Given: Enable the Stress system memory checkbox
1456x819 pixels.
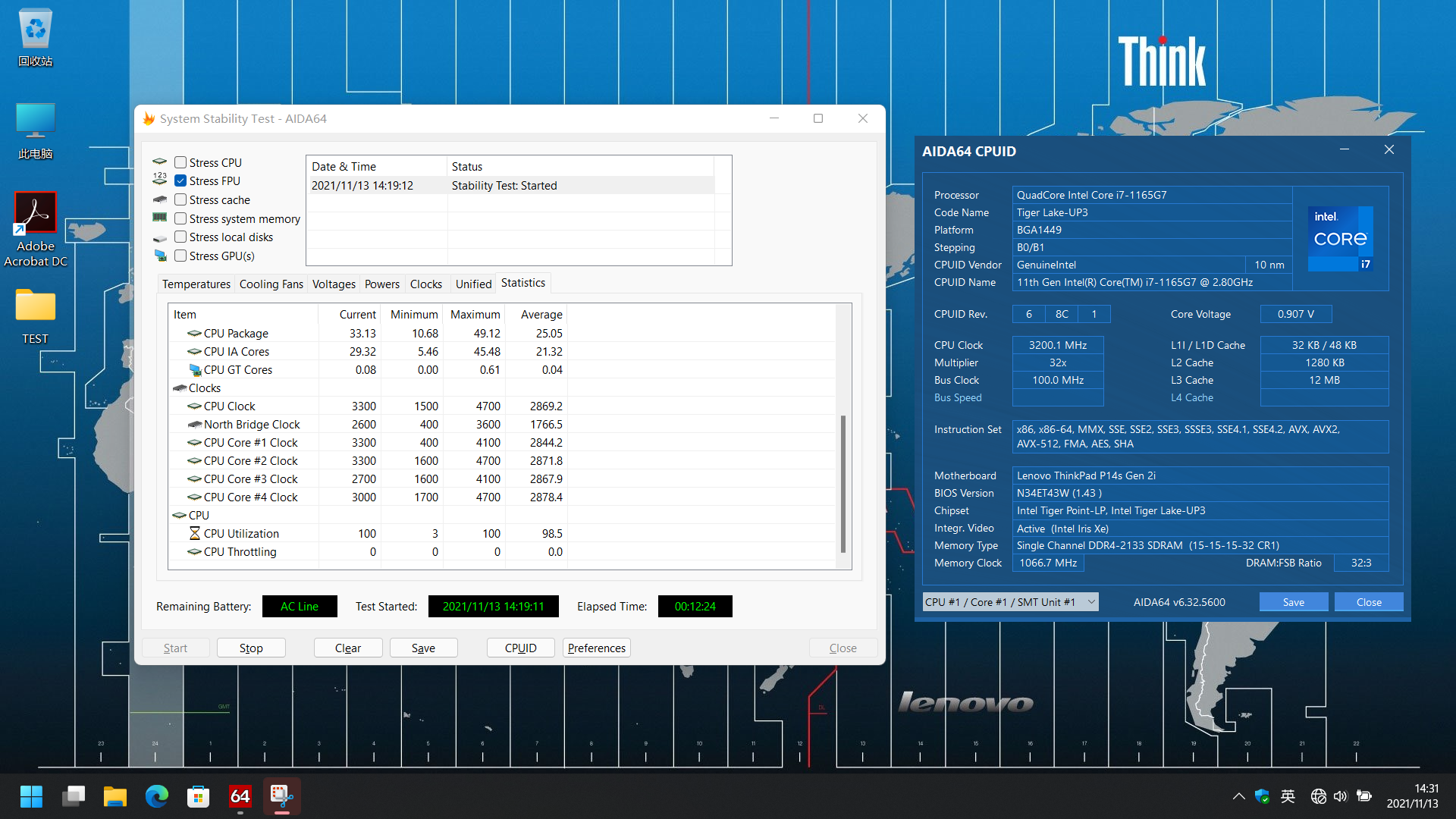Looking at the screenshot, I should [x=180, y=218].
